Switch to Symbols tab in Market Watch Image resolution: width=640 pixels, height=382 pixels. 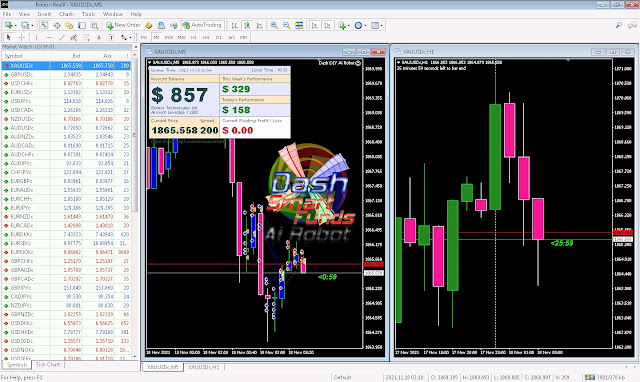pos(17,365)
